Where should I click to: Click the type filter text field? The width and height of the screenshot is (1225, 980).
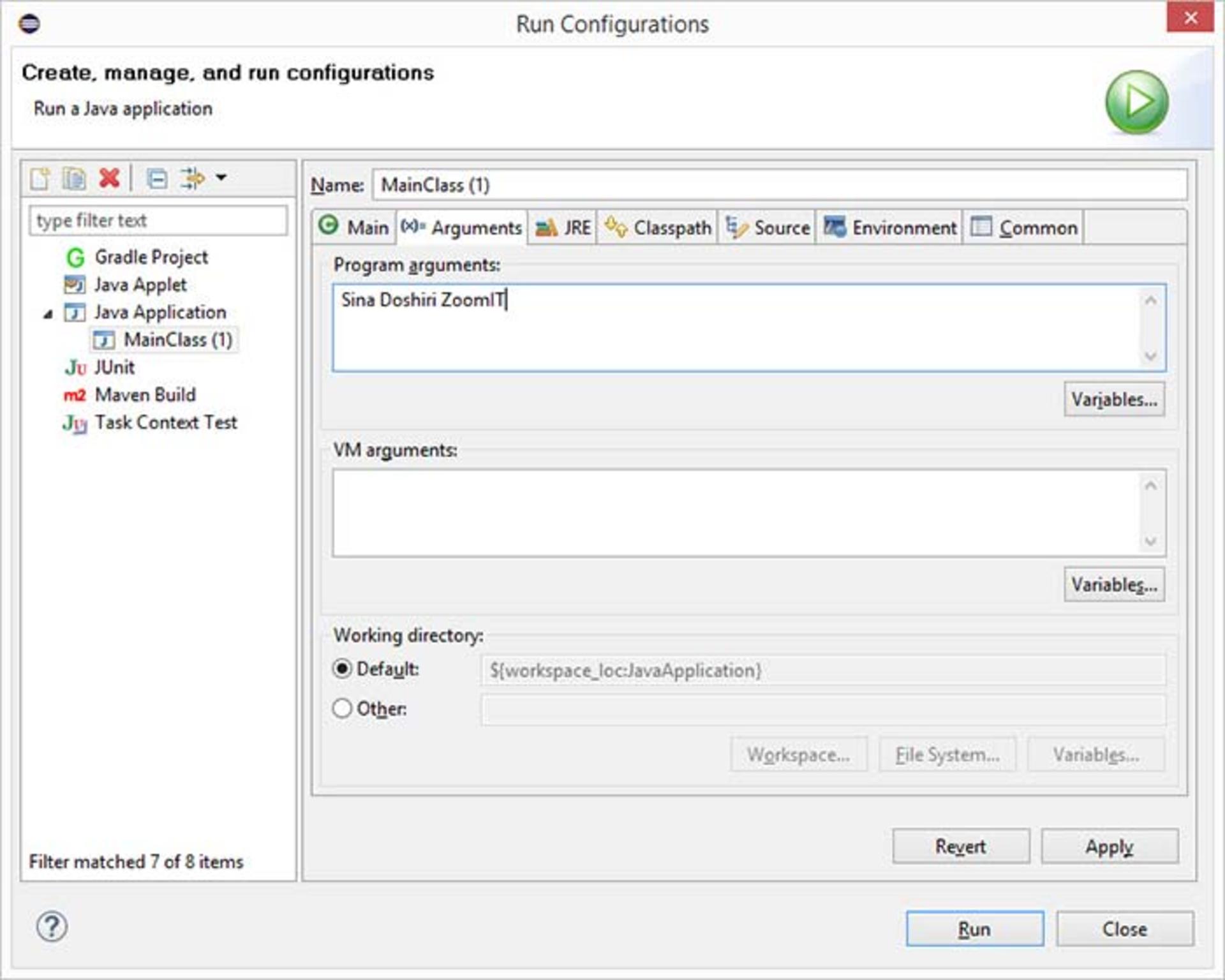pyautogui.click(x=158, y=221)
